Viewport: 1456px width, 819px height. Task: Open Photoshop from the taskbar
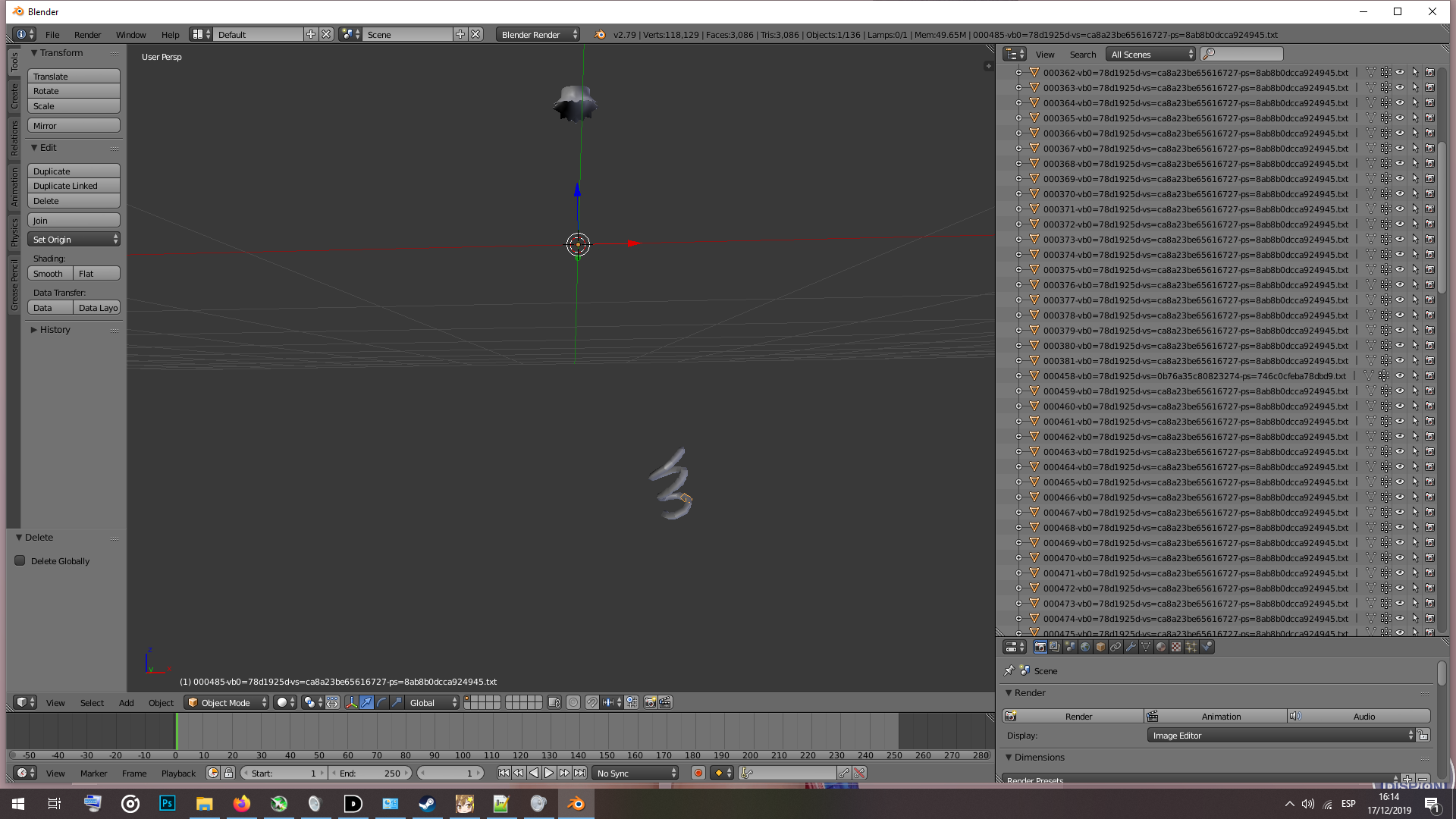click(x=167, y=804)
